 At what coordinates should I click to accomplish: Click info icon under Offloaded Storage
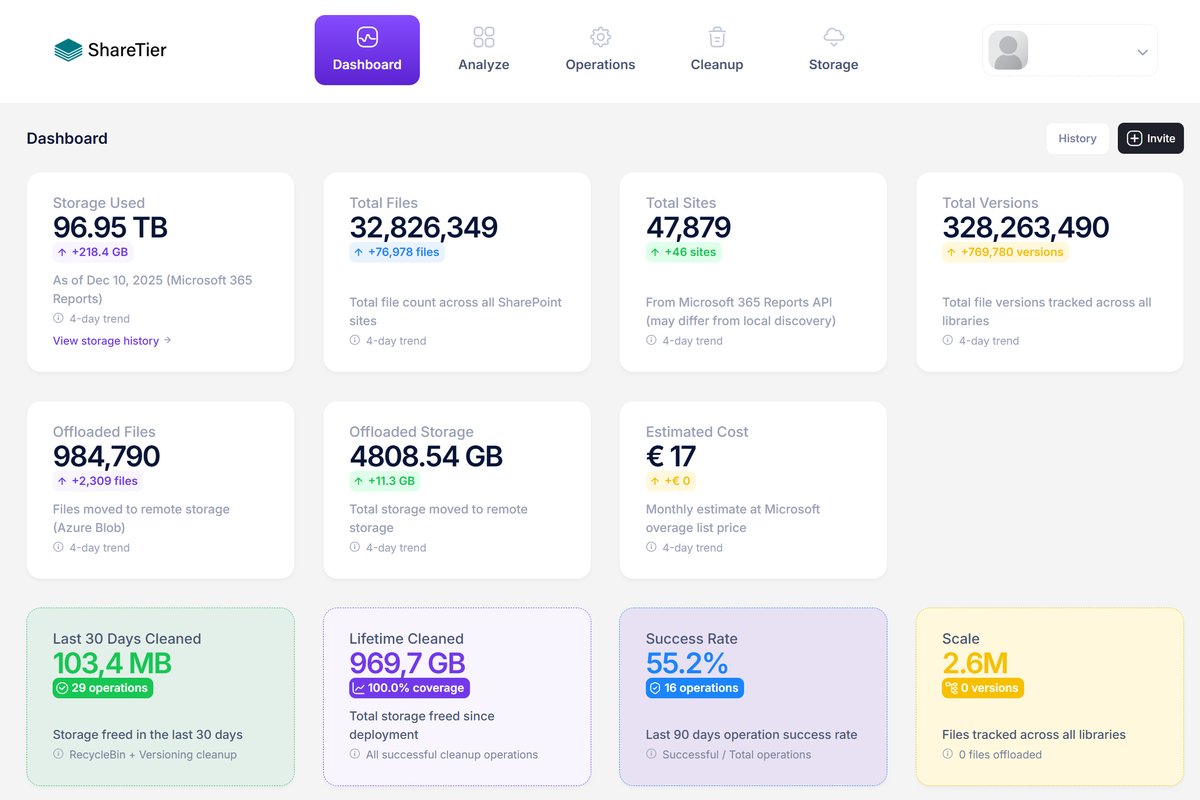point(355,548)
